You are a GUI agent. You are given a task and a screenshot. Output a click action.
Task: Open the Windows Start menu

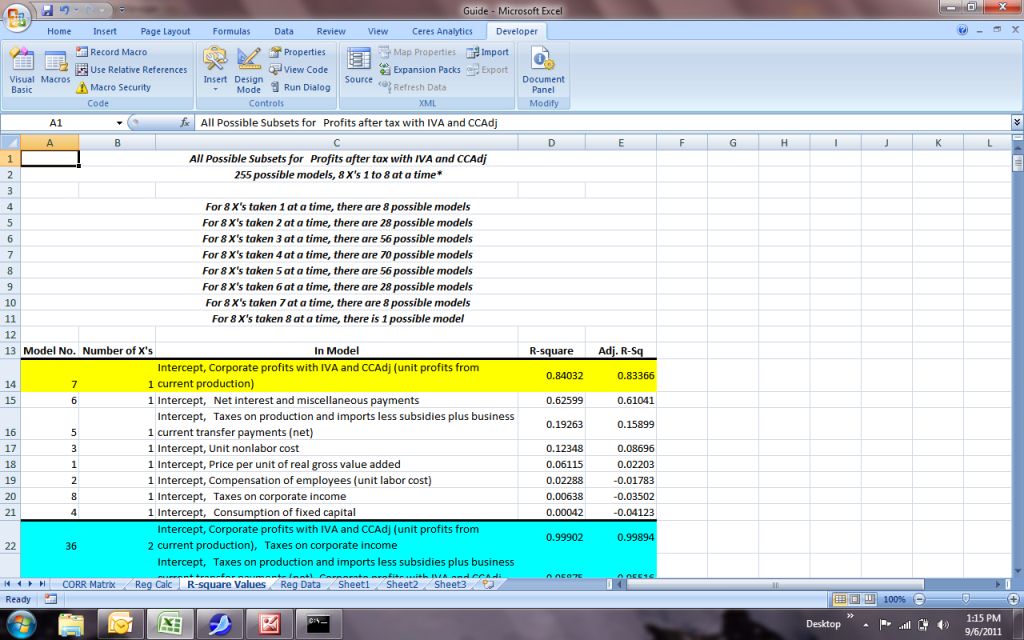tap(21, 624)
